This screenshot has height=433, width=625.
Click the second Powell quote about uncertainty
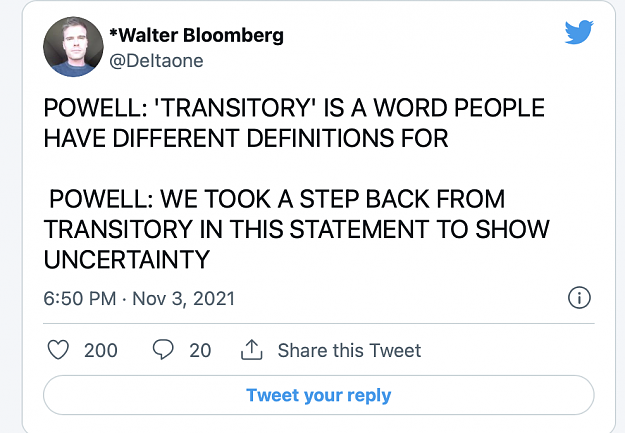coord(297,229)
